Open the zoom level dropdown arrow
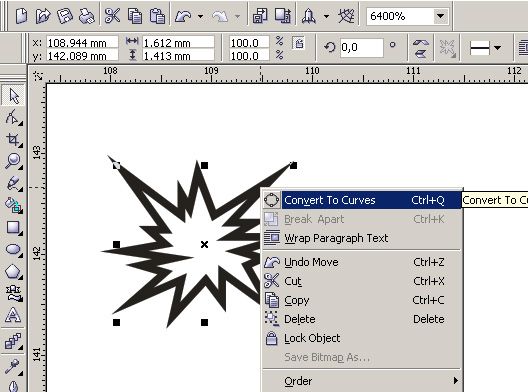 coord(440,16)
